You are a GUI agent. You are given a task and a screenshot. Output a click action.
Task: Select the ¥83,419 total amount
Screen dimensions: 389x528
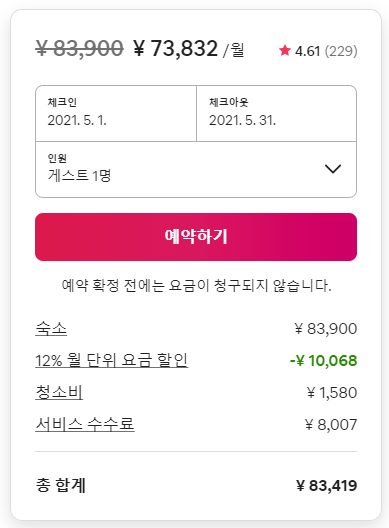pyautogui.click(x=327, y=486)
